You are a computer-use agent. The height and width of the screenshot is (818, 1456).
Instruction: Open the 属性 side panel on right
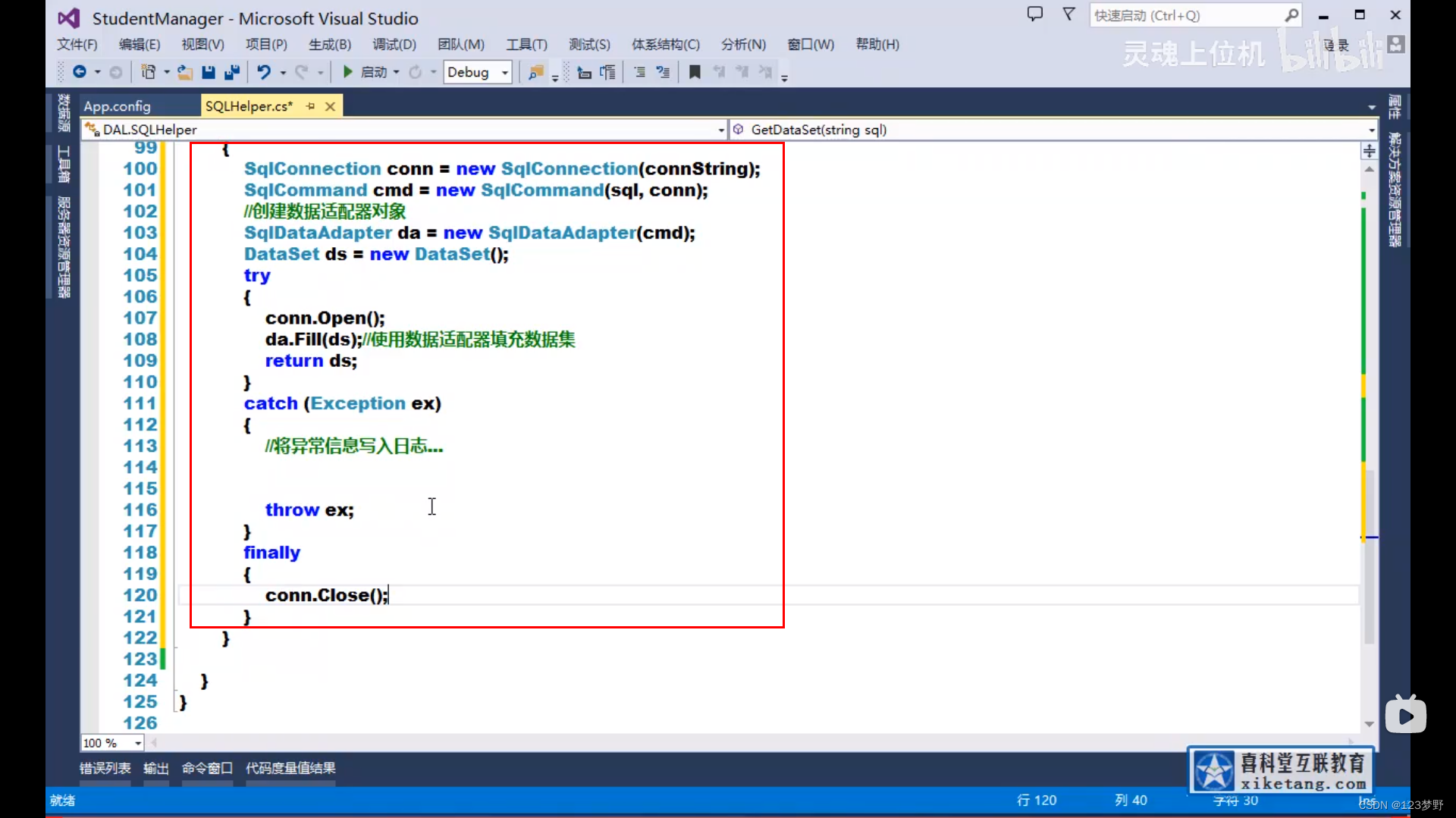1395,107
